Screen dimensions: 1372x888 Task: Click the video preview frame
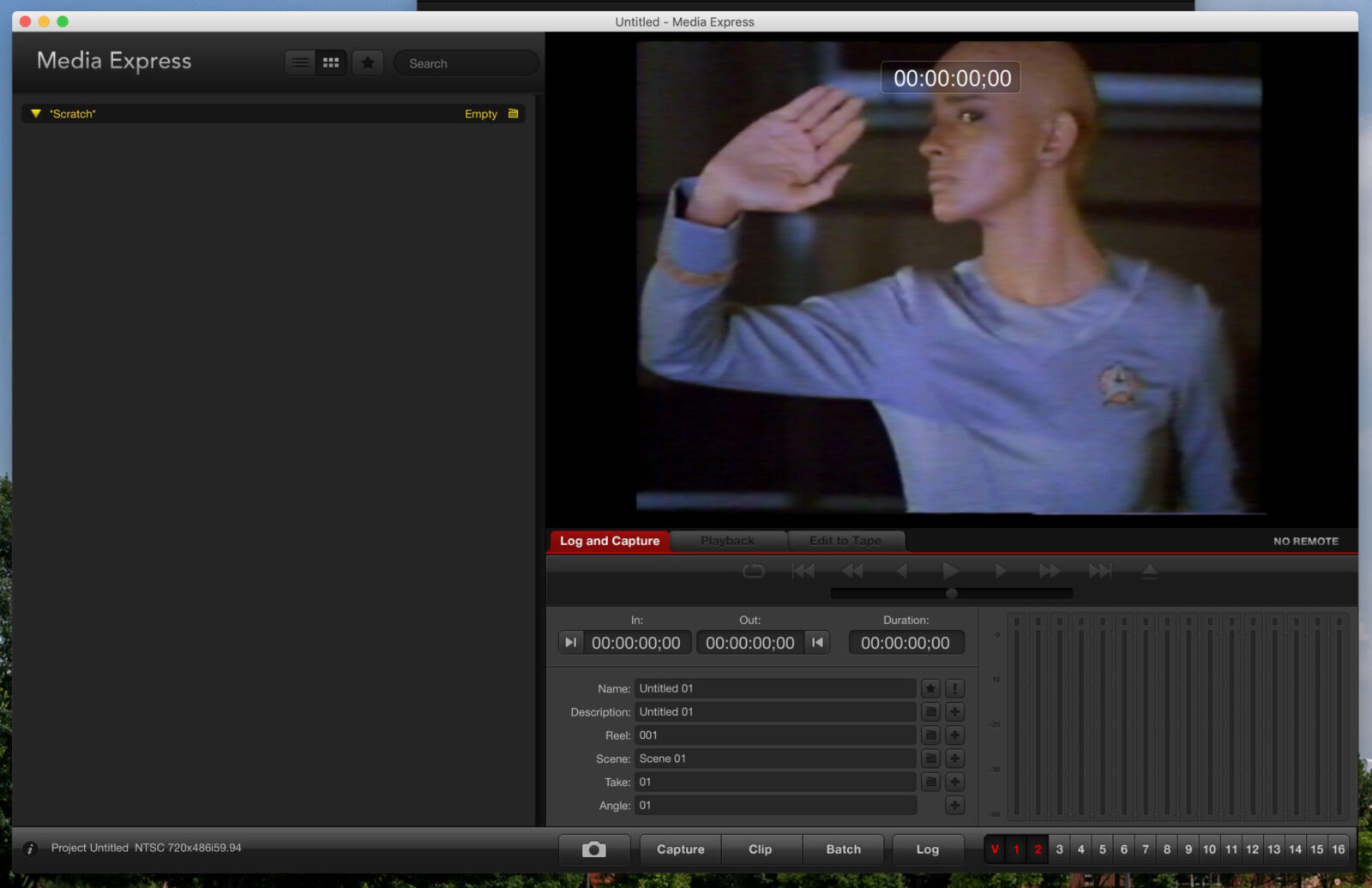950,277
